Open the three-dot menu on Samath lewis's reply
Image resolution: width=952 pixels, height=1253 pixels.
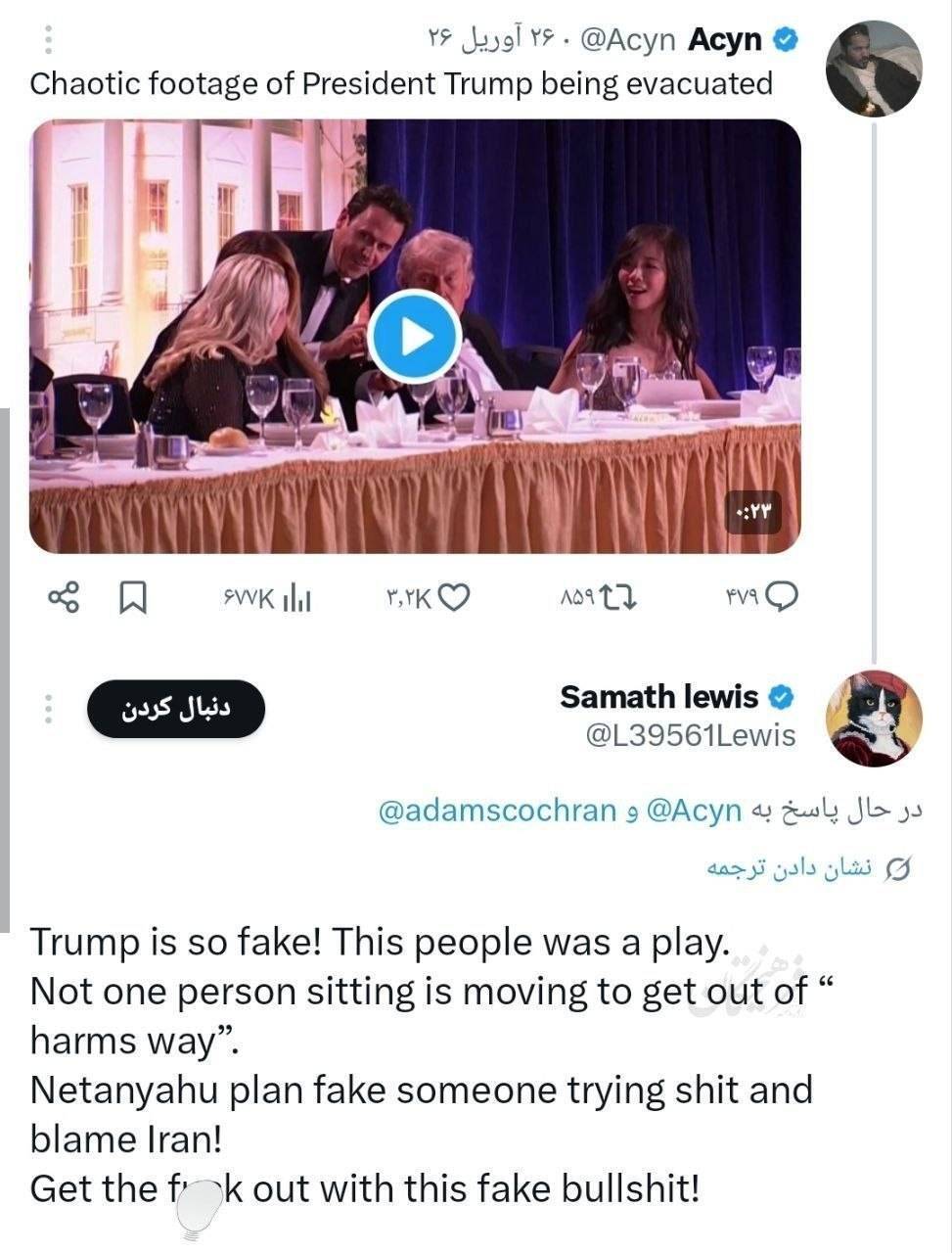coord(48,710)
